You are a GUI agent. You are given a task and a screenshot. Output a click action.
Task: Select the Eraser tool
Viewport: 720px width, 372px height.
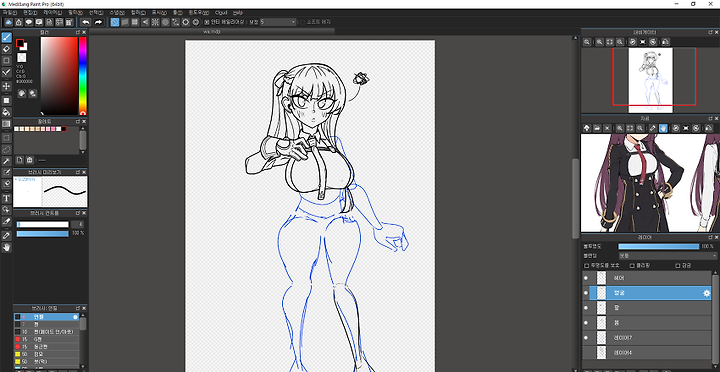(6, 49)
